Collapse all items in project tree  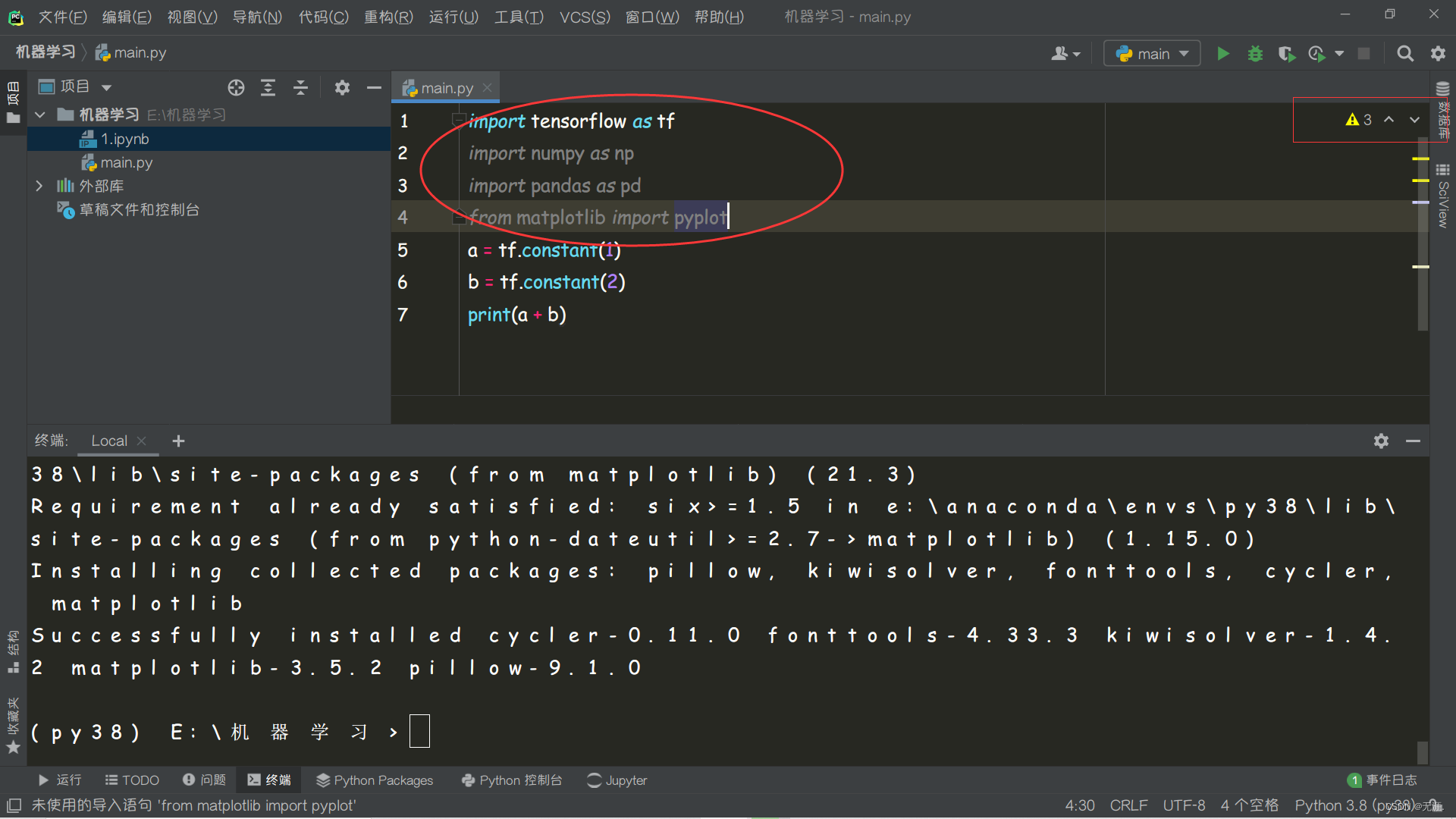[301, 88]
